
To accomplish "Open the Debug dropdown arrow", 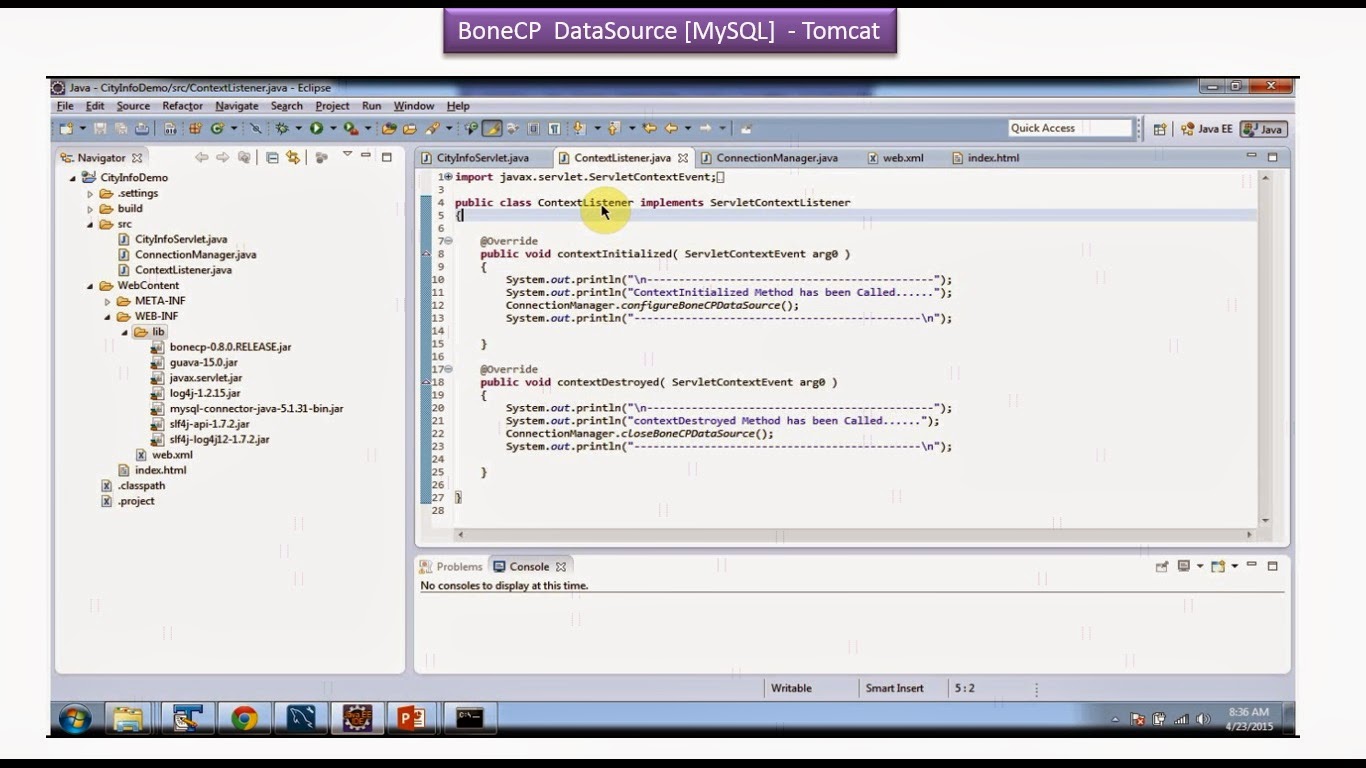I will [298, 128].
